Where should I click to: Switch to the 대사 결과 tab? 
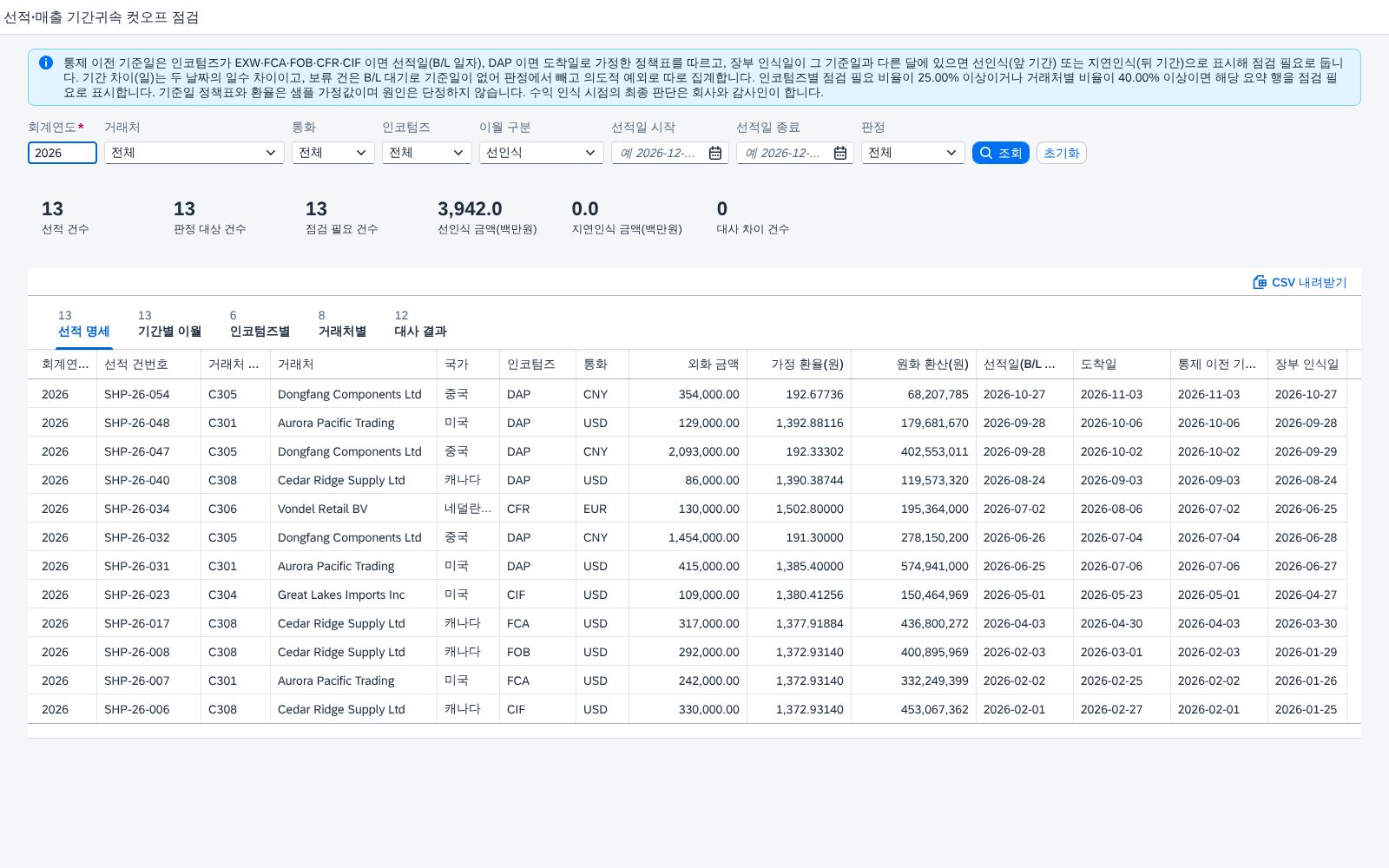[x=420, y=324]
